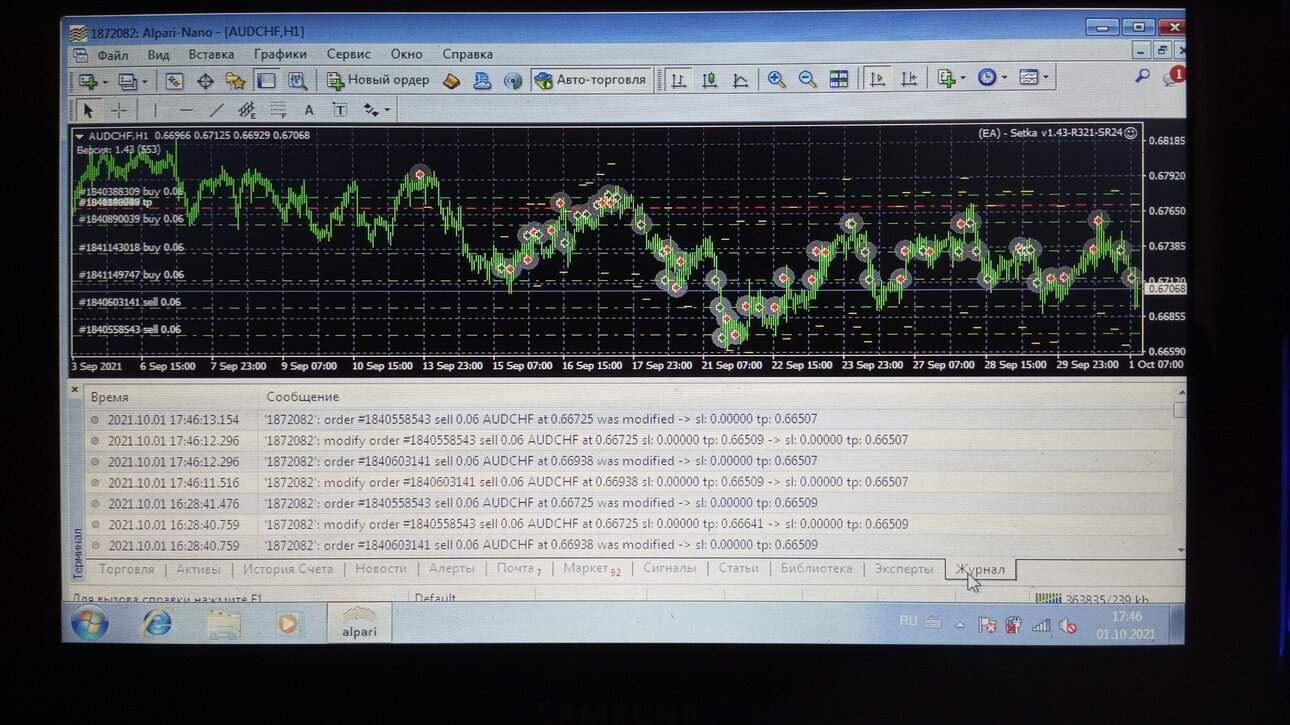The width and height of the screenshot is (1290, 725).
Task: Switch chart to line chart
Action: point(740,80)
